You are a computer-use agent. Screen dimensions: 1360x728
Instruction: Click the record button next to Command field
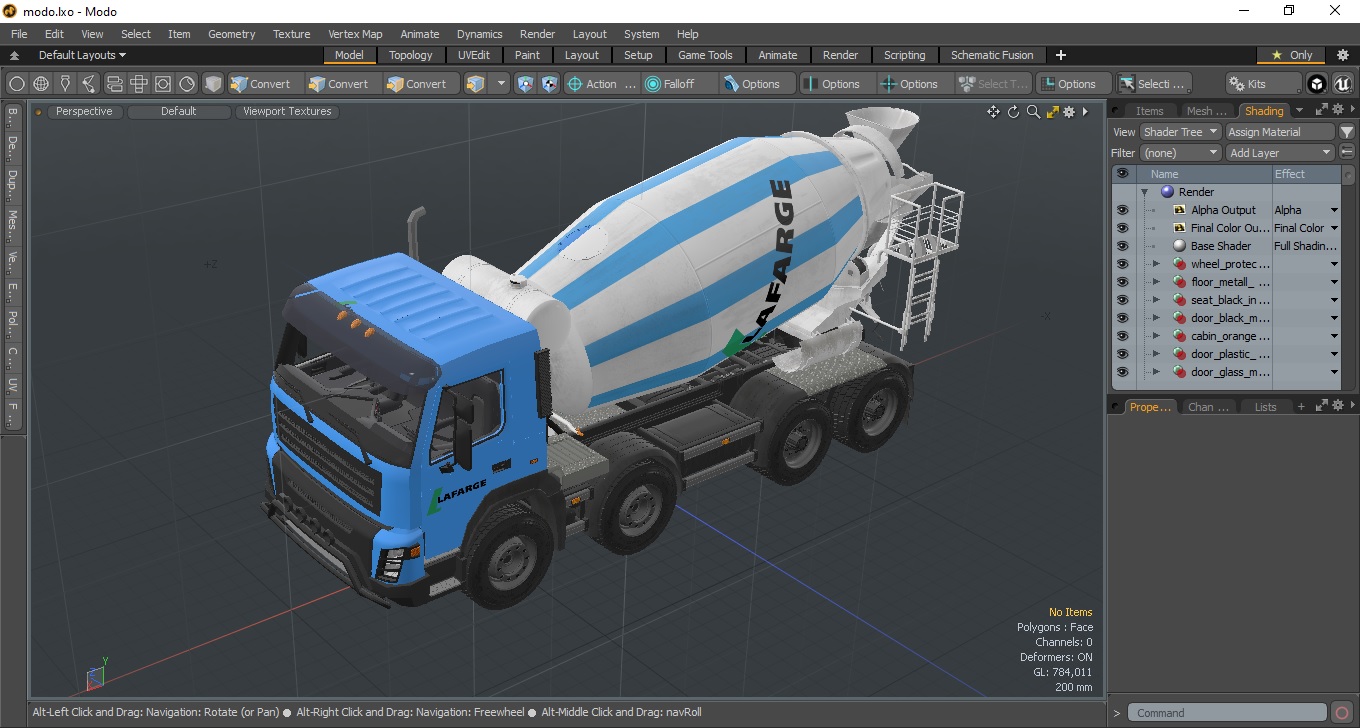pos(1342,713)
